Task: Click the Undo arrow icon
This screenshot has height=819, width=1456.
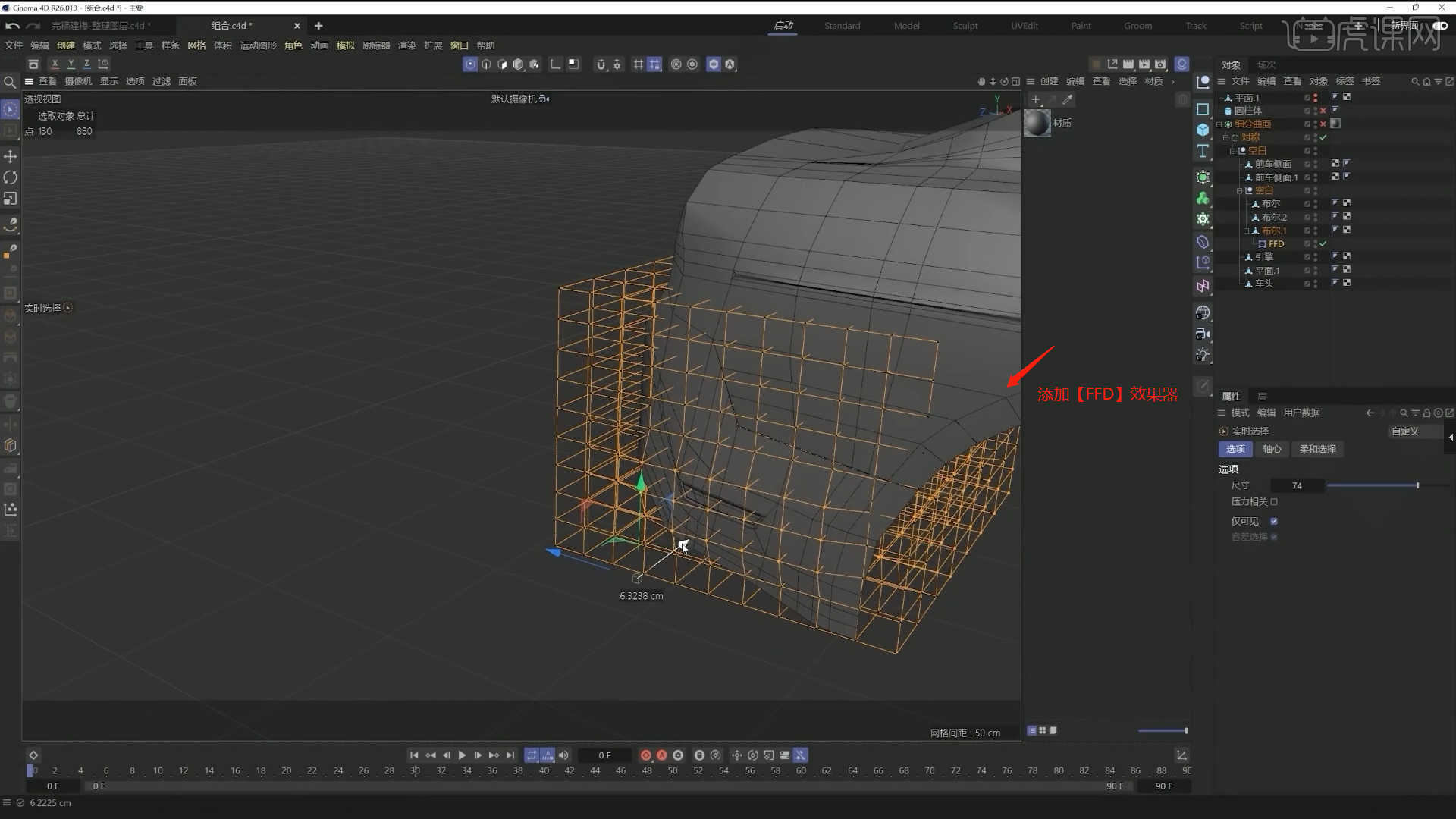Action: pyautogui.click(x=12, y=26)
